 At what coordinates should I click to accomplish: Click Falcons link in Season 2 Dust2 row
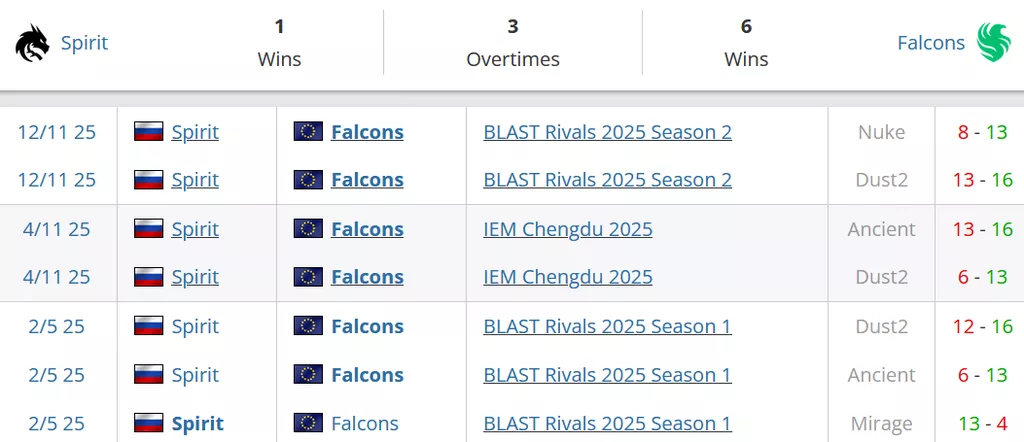(x=367, y=180)
